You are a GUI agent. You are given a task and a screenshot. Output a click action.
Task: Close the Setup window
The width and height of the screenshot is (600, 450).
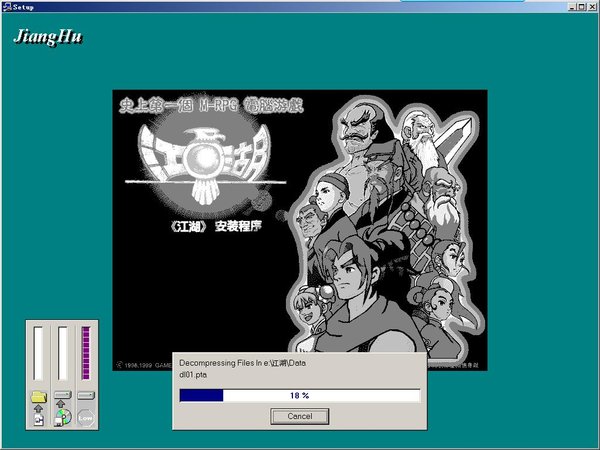pyautogui.click(x=592, y=7)
